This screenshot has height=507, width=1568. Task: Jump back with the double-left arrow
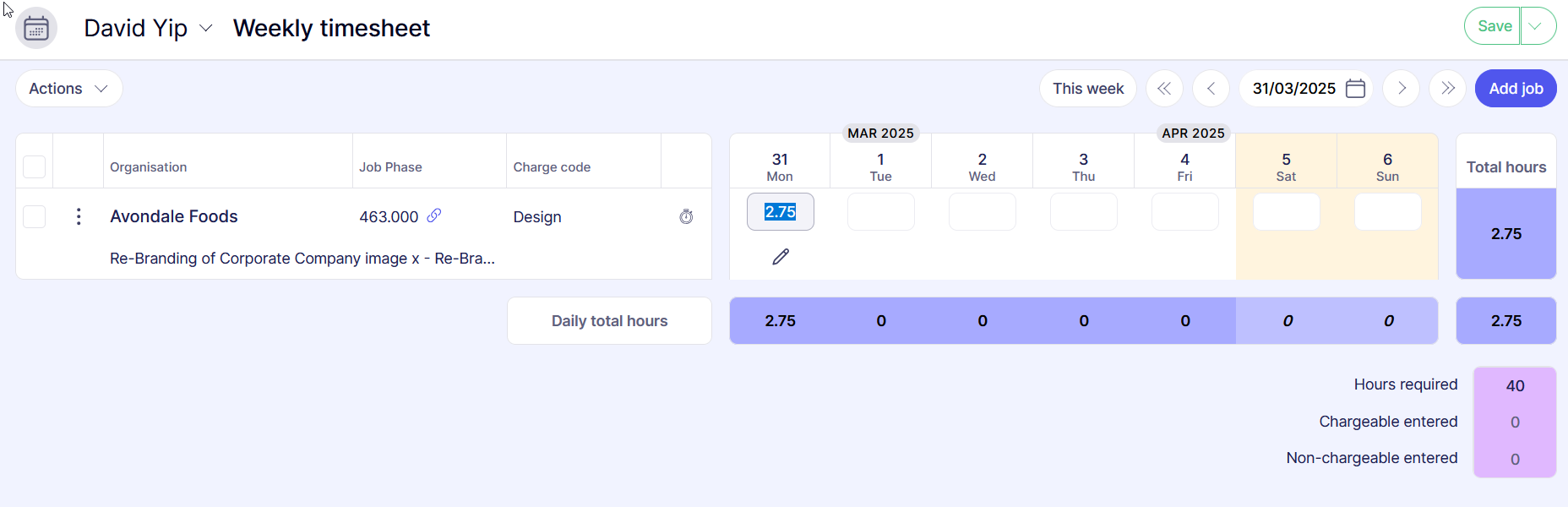click(x=1164, y=89)
